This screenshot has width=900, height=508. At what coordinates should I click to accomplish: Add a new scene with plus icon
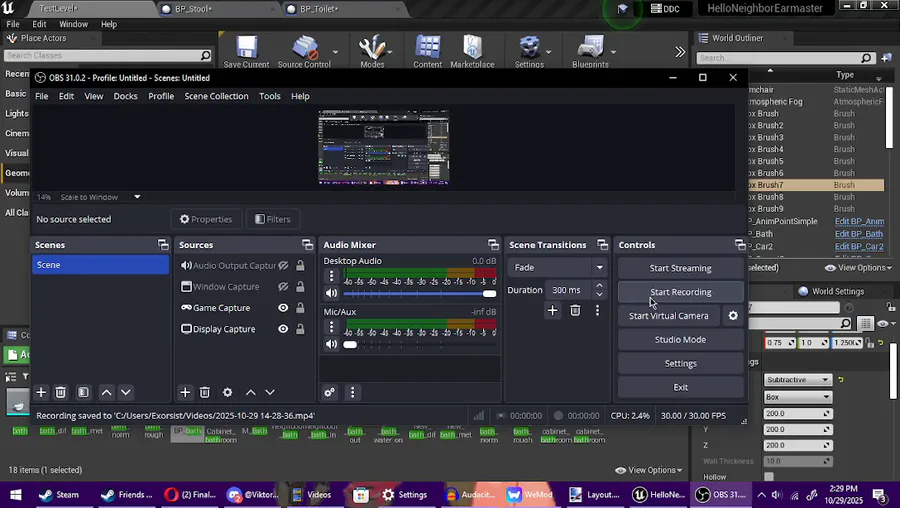(x=41, y=392)
